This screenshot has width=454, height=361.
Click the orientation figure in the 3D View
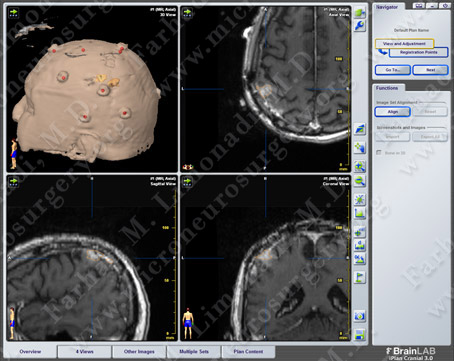click(x=13, y=154)
